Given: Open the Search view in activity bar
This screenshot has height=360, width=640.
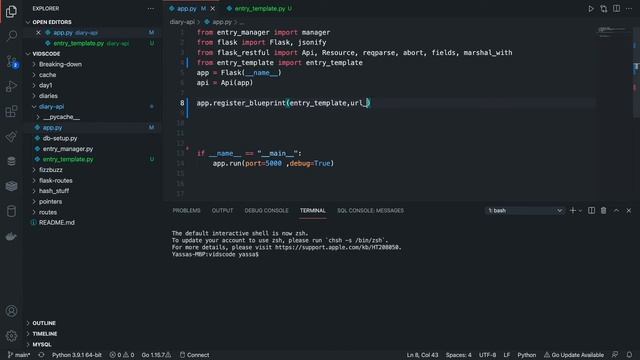Looking at the screenshot, I should point(11,36).
